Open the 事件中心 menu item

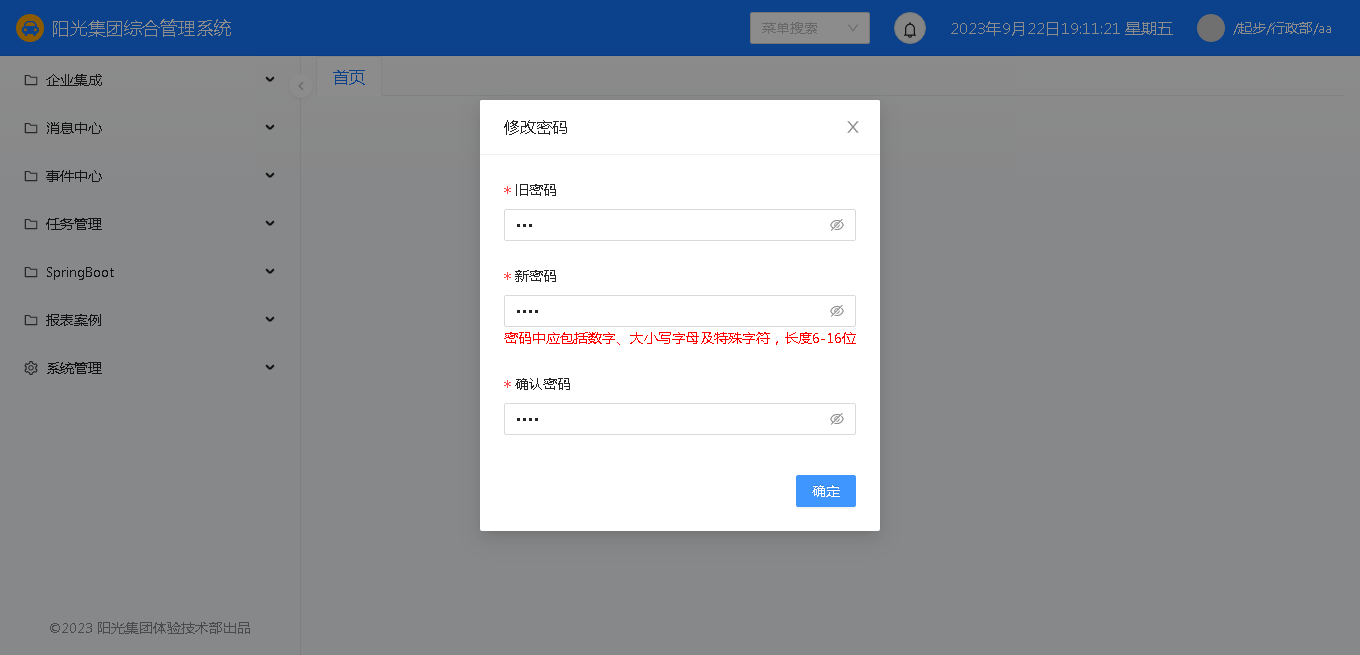74,176
